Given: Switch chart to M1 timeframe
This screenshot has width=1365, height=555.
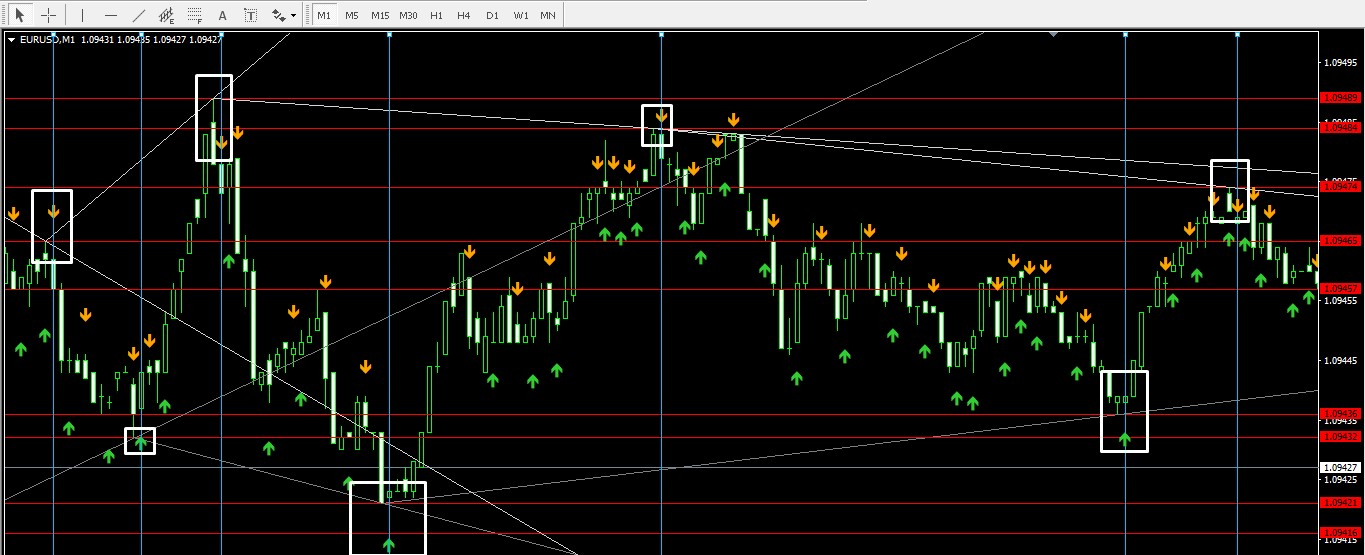Looking at the screenshot, I should pos(324,15).
